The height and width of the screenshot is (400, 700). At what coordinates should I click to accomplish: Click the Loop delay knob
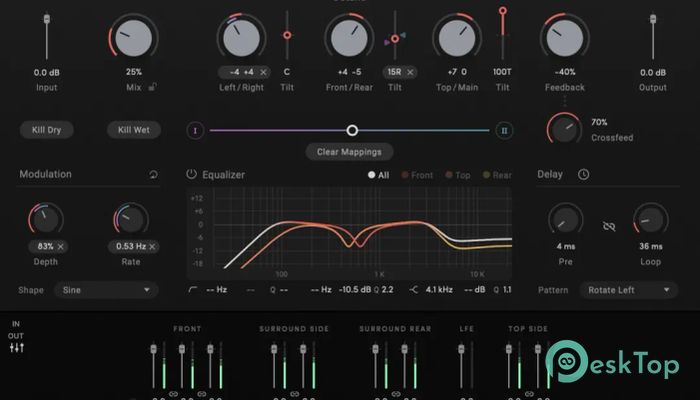650,220
